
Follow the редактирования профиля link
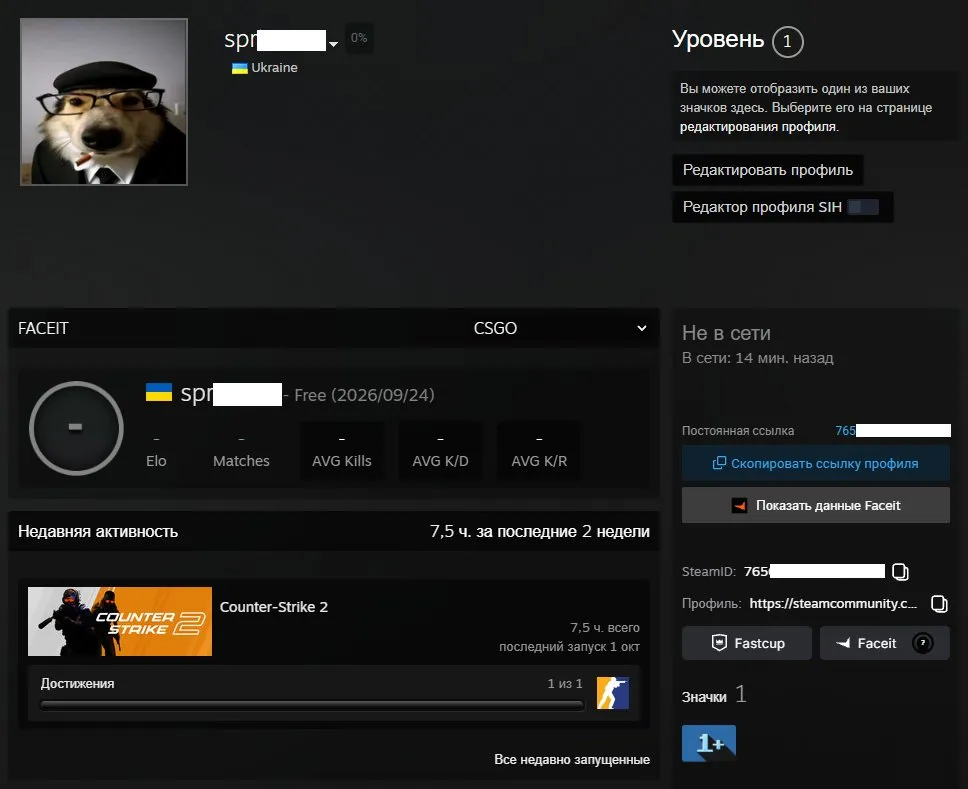759,127
